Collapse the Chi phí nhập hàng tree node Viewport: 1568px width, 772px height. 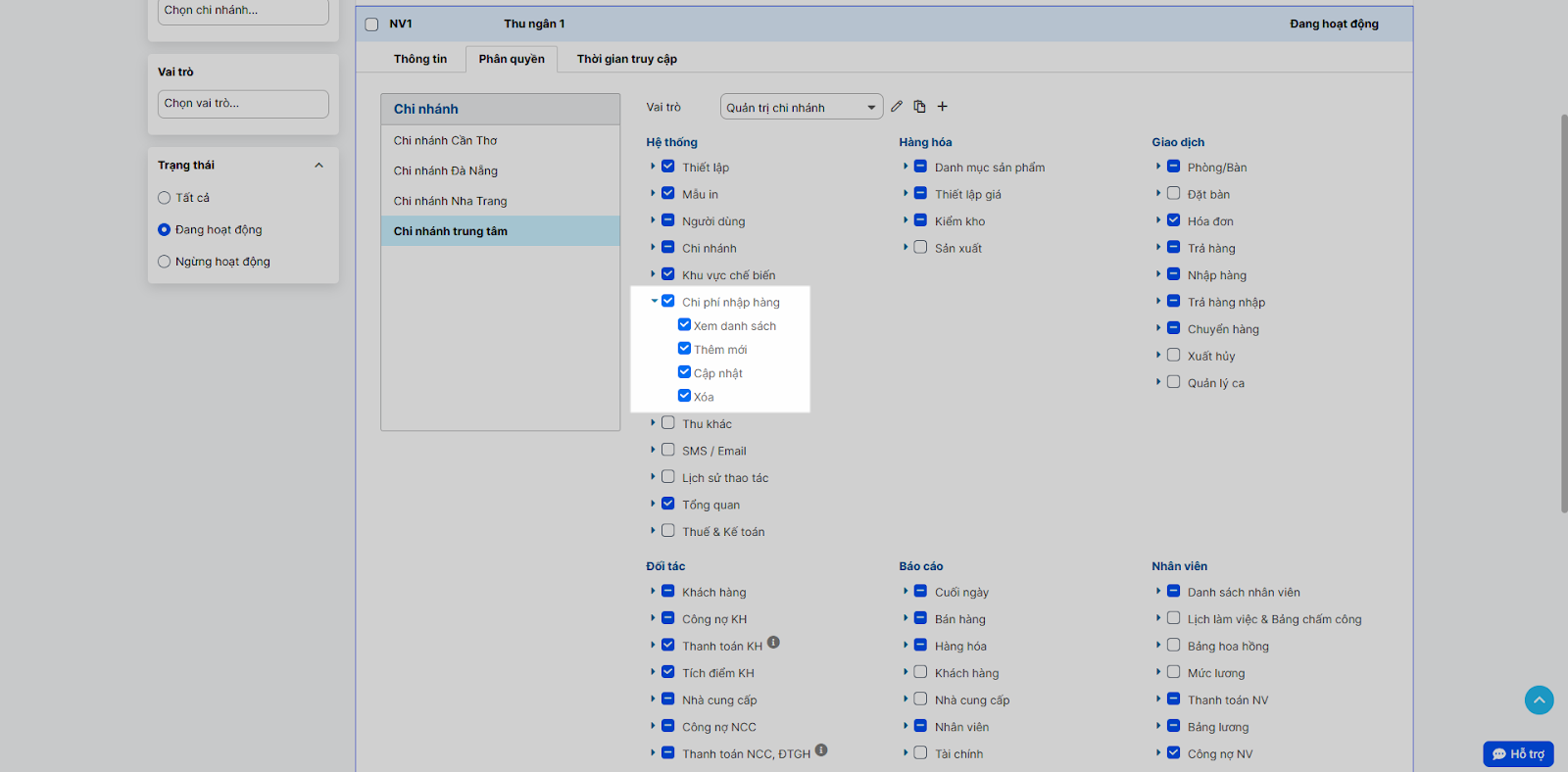654,302
